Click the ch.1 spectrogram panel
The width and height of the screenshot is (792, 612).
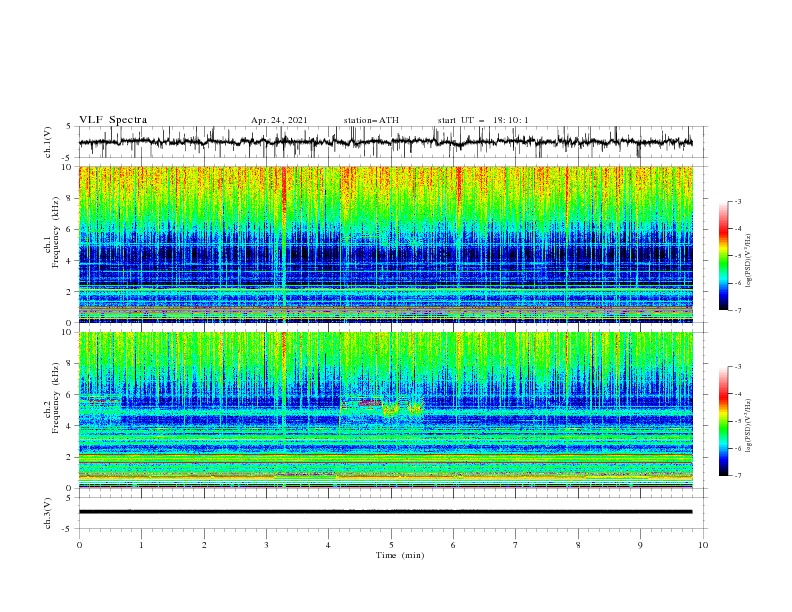coord(385,244)
